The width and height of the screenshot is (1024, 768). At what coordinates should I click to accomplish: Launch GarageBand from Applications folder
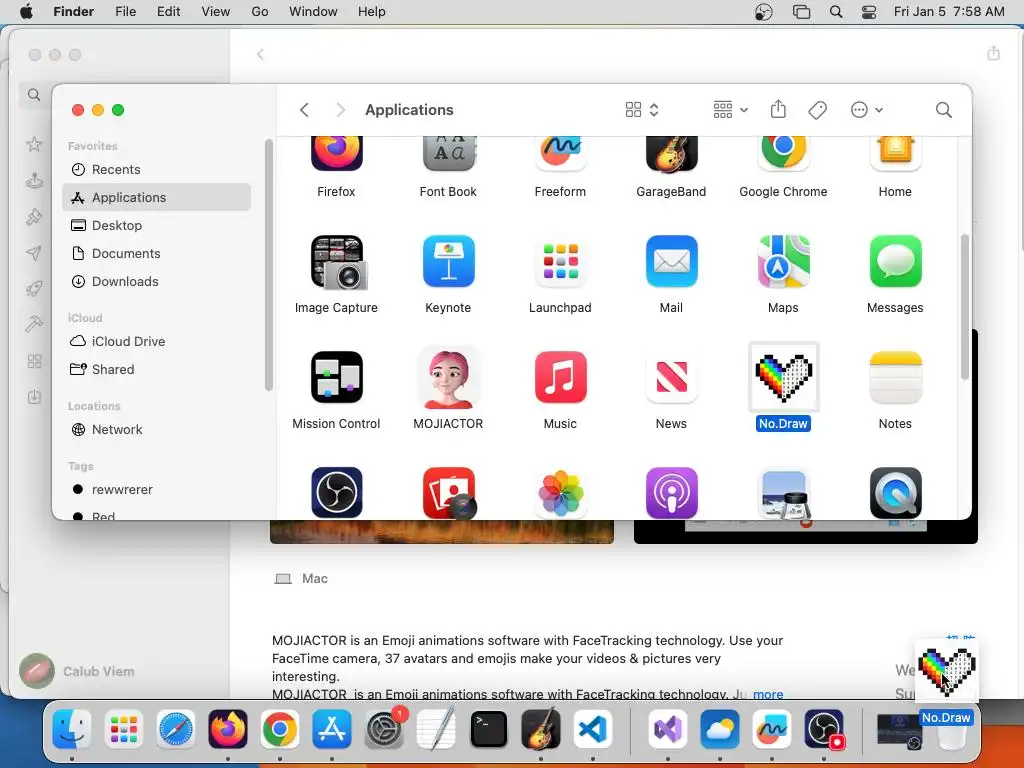tap(671, 154)
